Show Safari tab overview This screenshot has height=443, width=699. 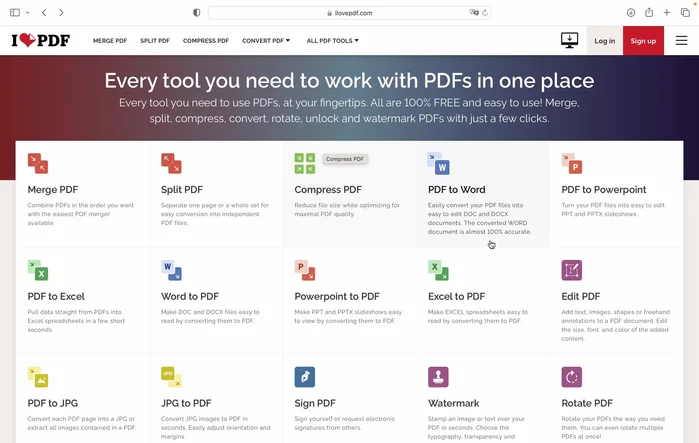685,12
